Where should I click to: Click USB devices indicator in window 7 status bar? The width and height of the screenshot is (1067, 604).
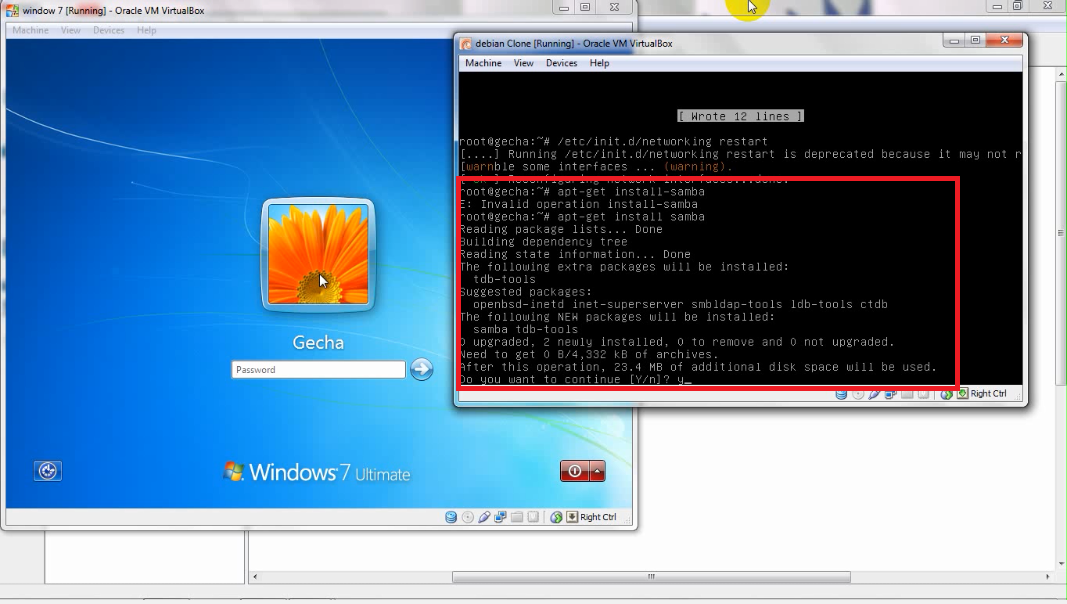[484, 517]
